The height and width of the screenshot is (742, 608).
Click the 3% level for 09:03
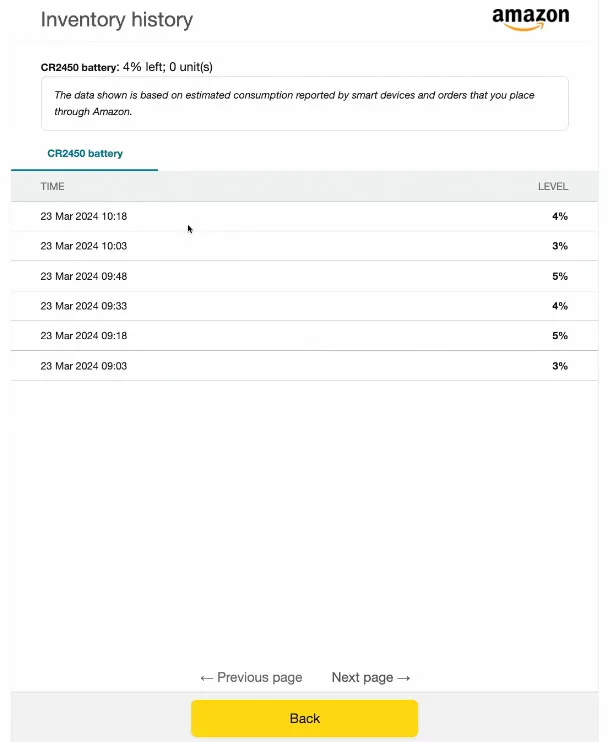[559, 366]
